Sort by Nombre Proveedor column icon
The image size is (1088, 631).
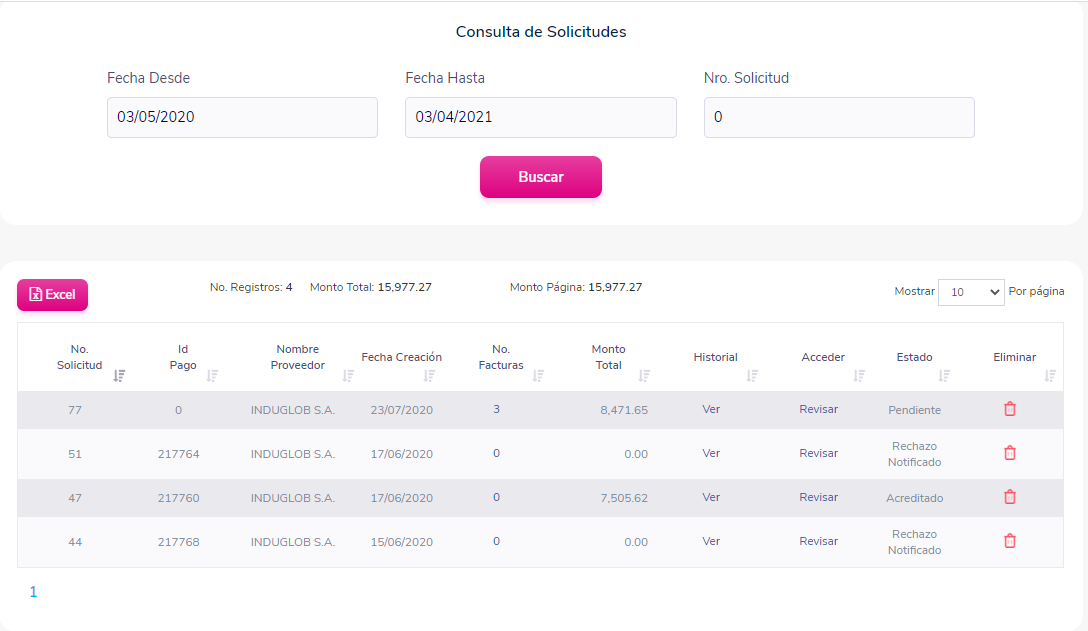tap(348, 376)
